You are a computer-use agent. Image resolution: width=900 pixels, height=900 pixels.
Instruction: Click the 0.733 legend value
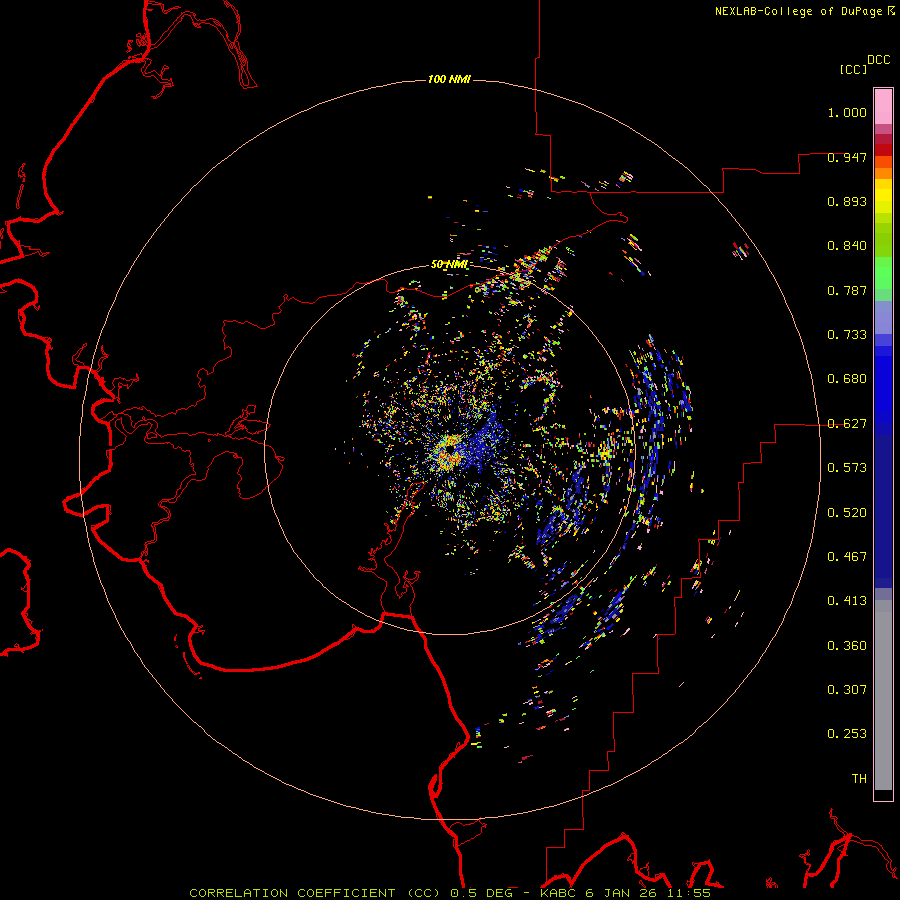coord(847,335)
